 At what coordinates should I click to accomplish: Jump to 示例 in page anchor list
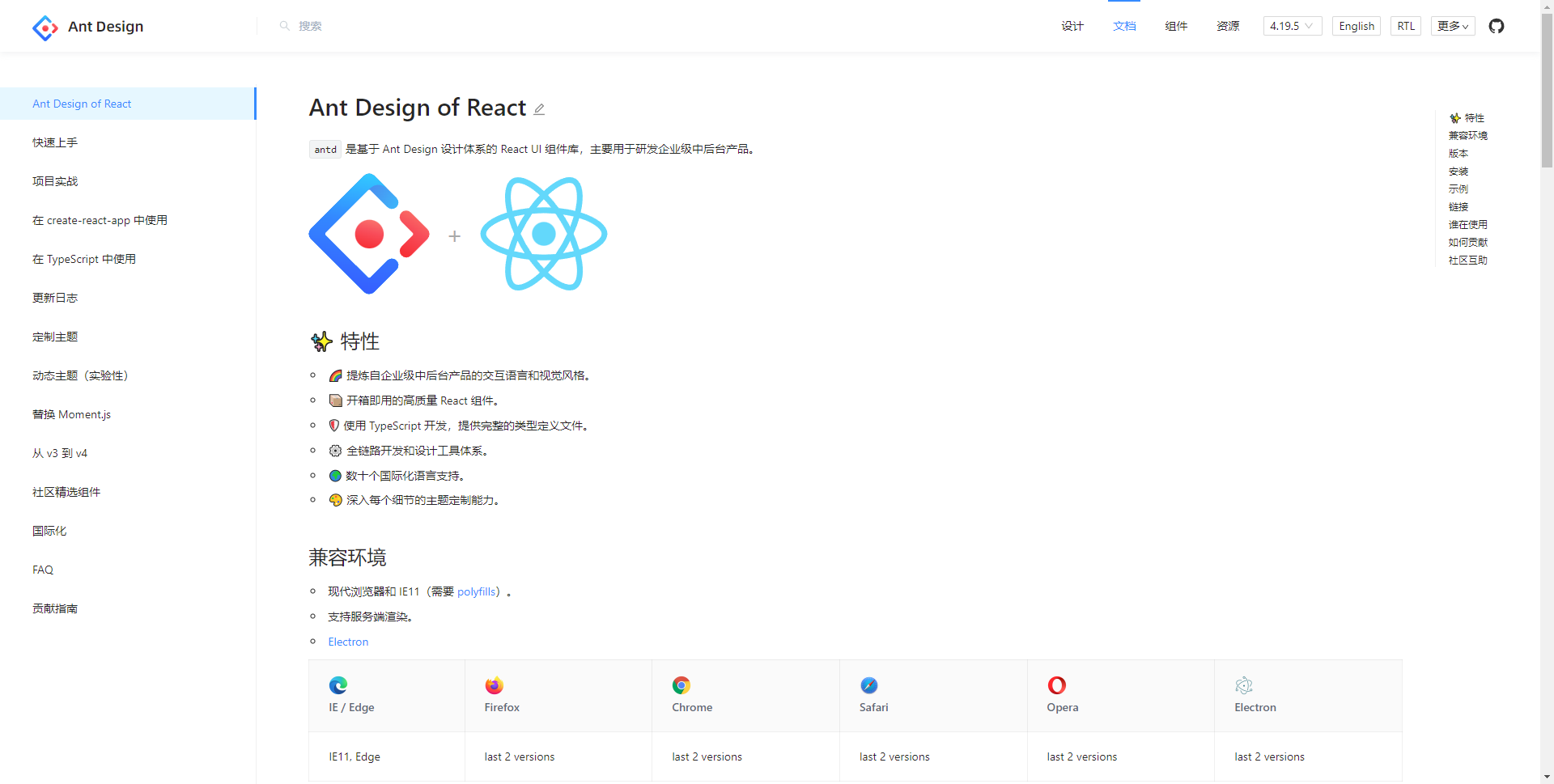[x=1458, y=189]
